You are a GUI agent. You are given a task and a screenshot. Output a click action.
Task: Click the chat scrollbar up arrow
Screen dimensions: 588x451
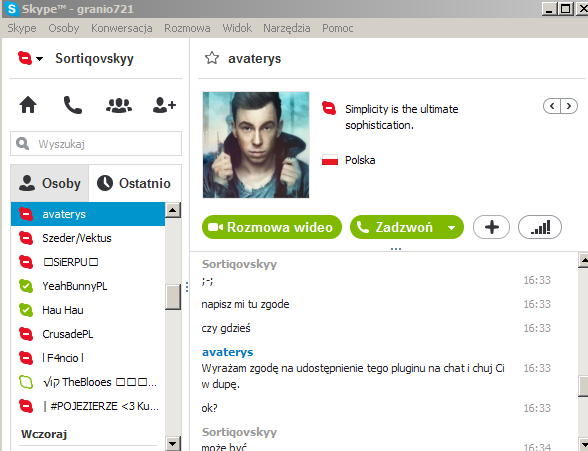pyautogui.click(x=584, y=260)
